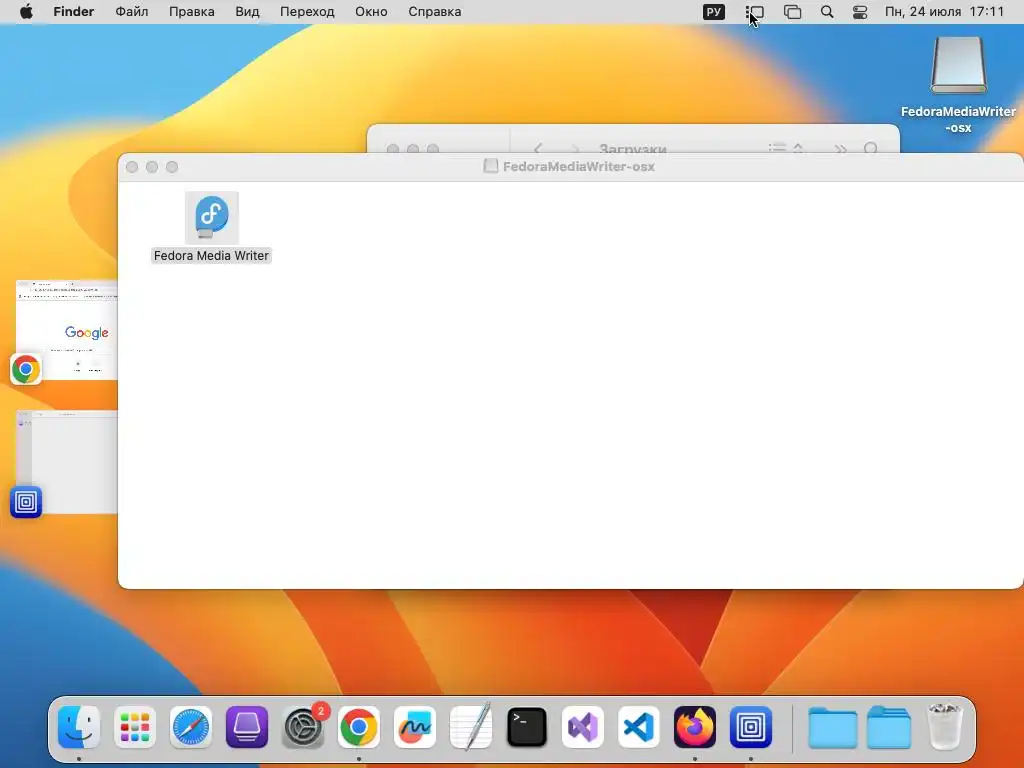Switch input source via РУ indicator
This screenshot has width=1024, height=768.
tap(713, 12)
